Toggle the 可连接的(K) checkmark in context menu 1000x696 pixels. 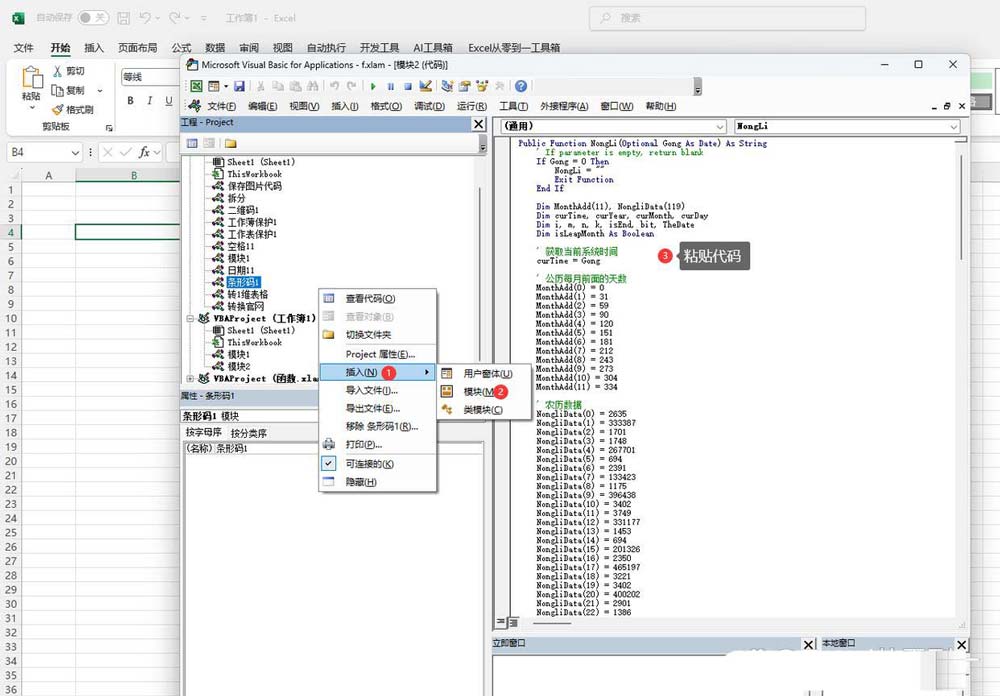point(328,463)
